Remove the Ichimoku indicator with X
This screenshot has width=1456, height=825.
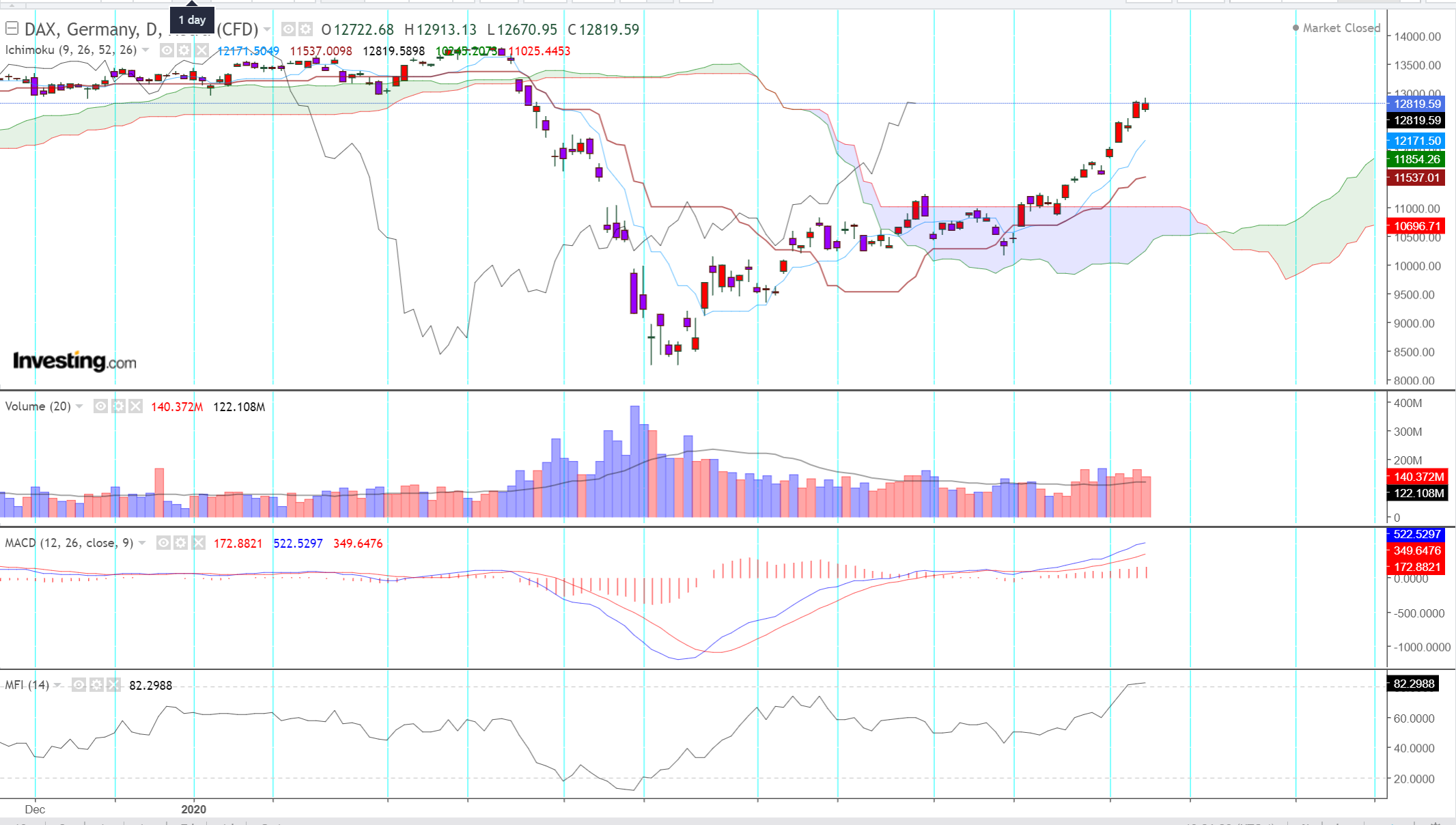click(201, 50)
